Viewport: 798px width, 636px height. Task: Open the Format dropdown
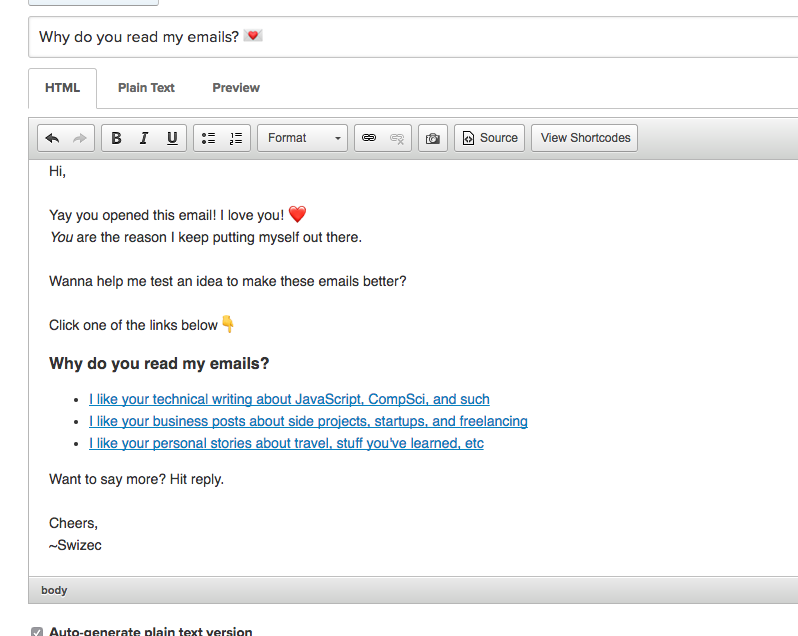coord(302,138)
